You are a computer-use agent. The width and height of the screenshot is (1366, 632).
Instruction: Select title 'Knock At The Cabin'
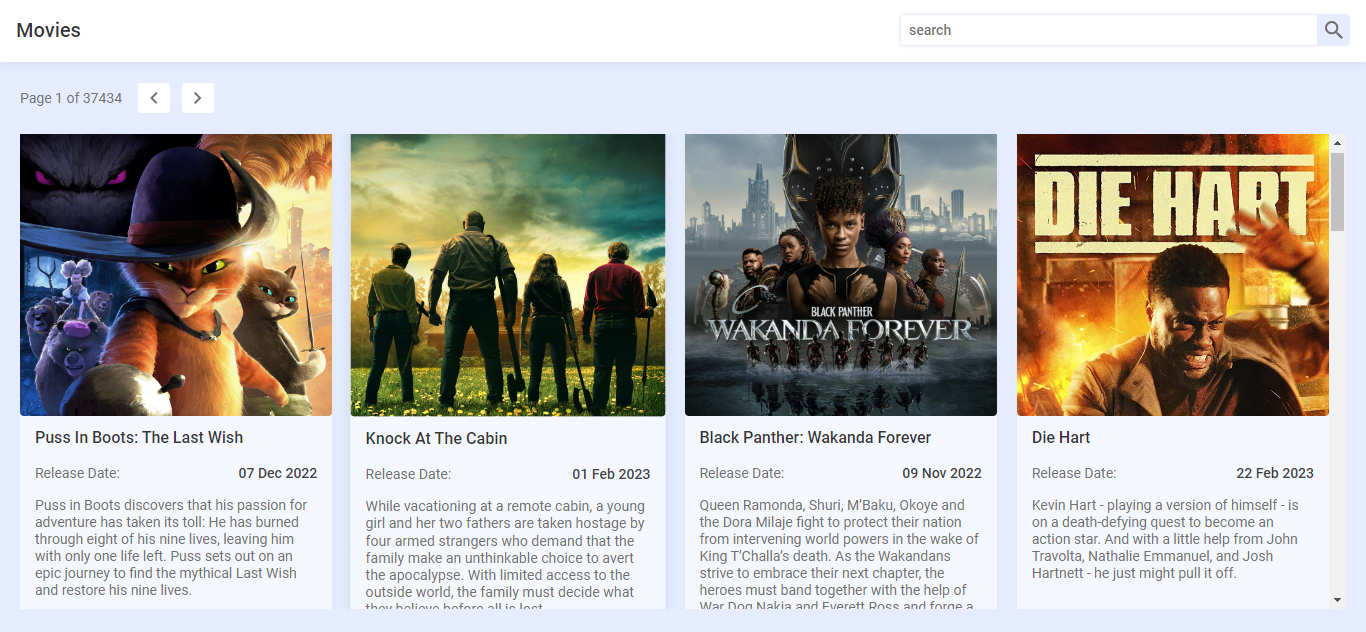click(x=436, y=439)
